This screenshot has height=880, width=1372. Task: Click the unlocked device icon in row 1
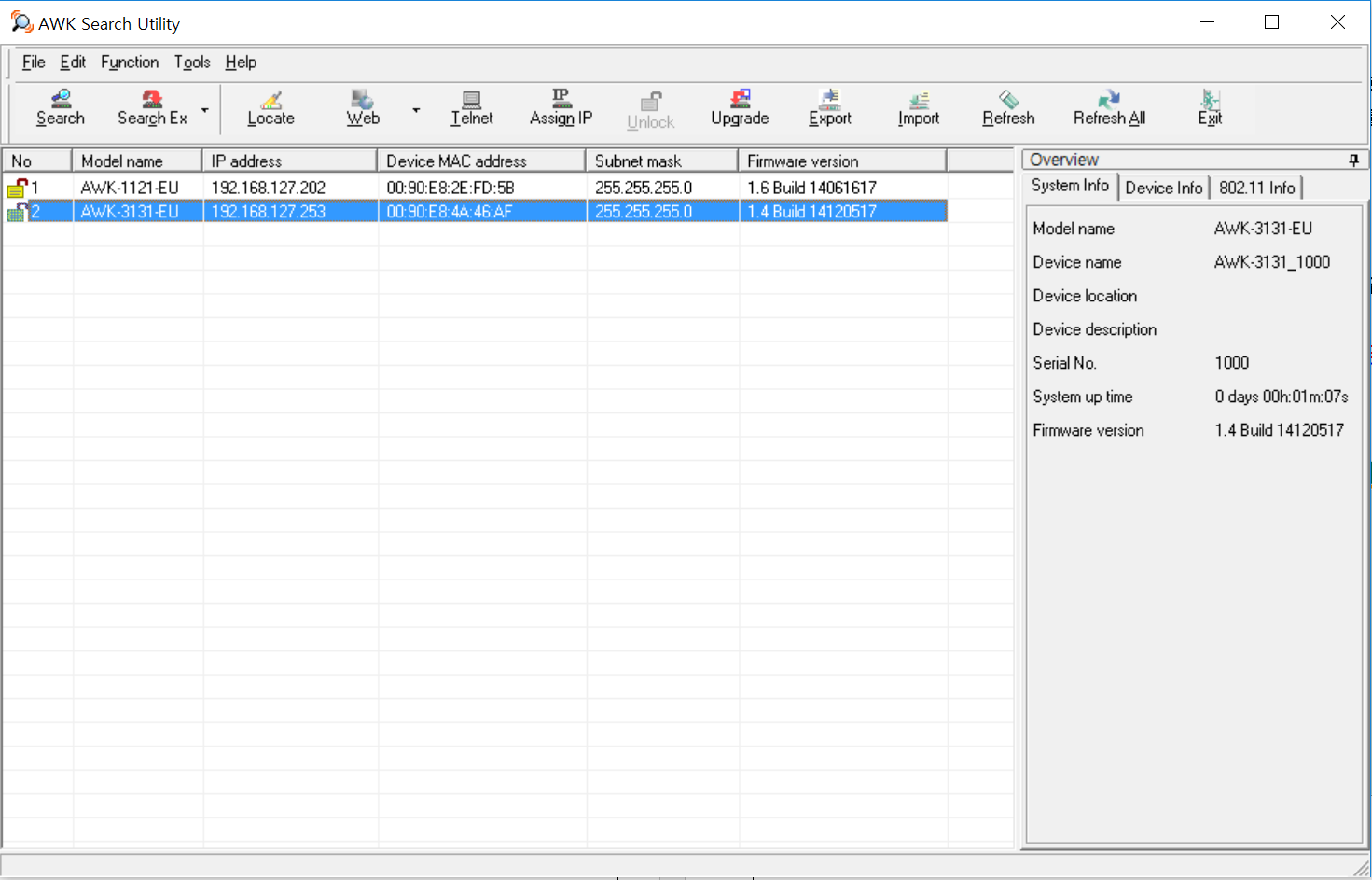[18, 188]
